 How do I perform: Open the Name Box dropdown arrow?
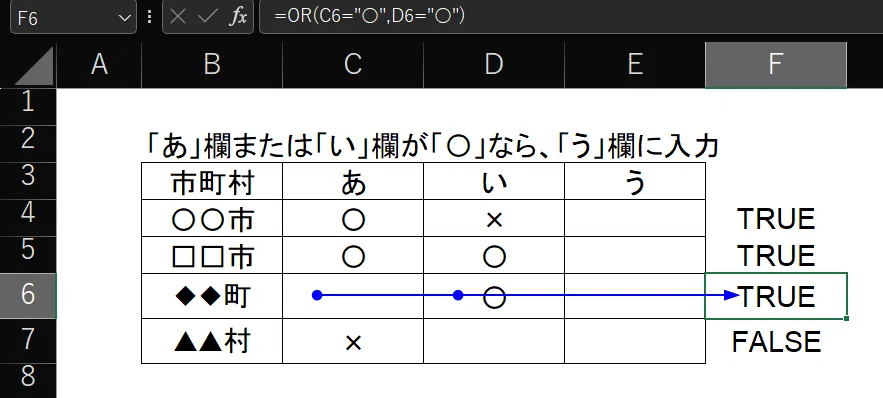125,17
